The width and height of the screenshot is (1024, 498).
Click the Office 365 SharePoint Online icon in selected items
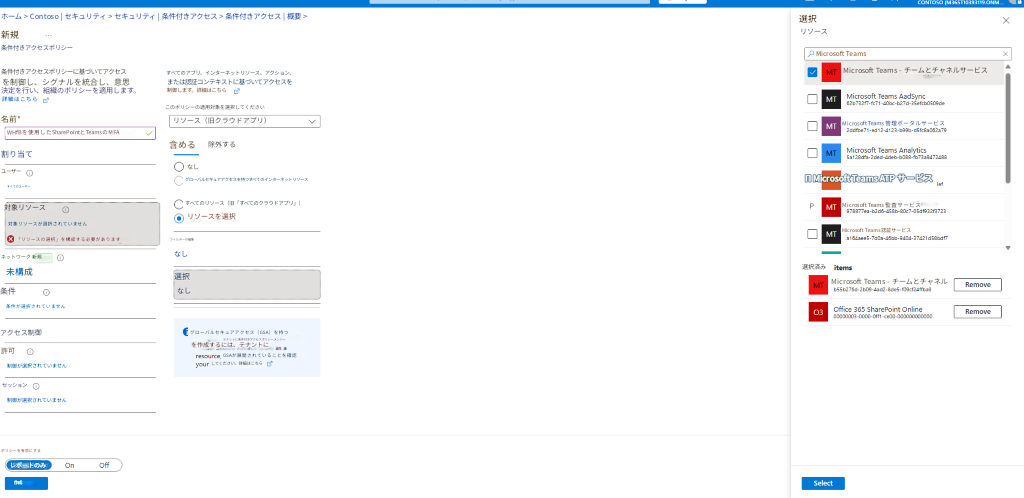pyautogui.click(x=818, y=312)
